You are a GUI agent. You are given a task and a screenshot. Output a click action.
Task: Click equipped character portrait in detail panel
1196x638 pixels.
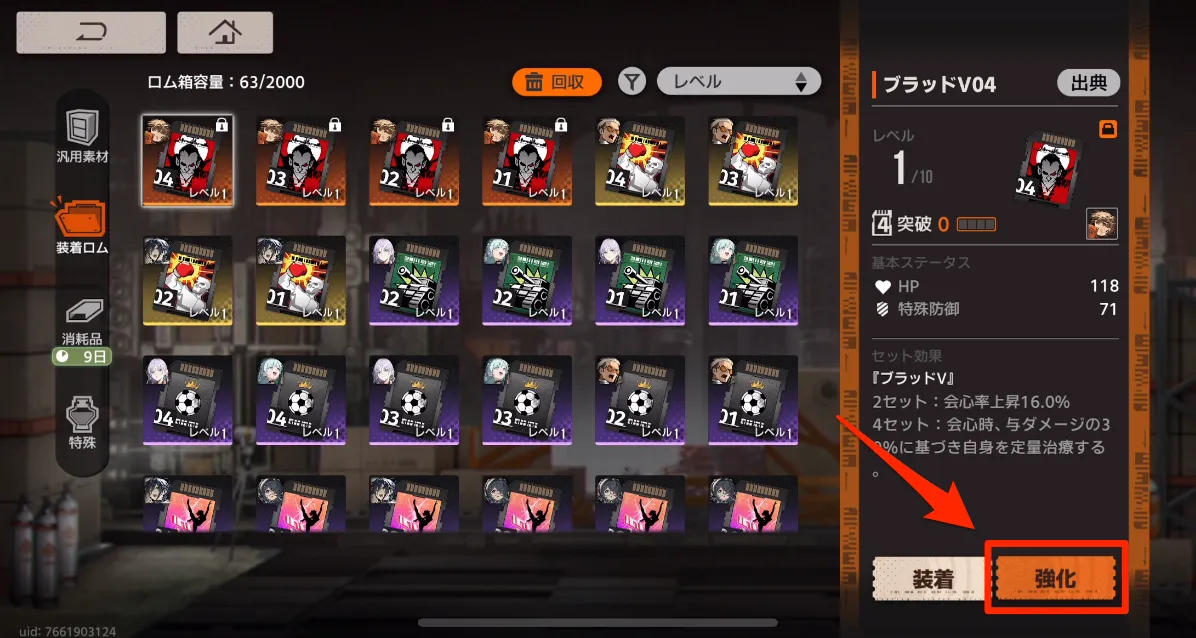coord(1101,224)
